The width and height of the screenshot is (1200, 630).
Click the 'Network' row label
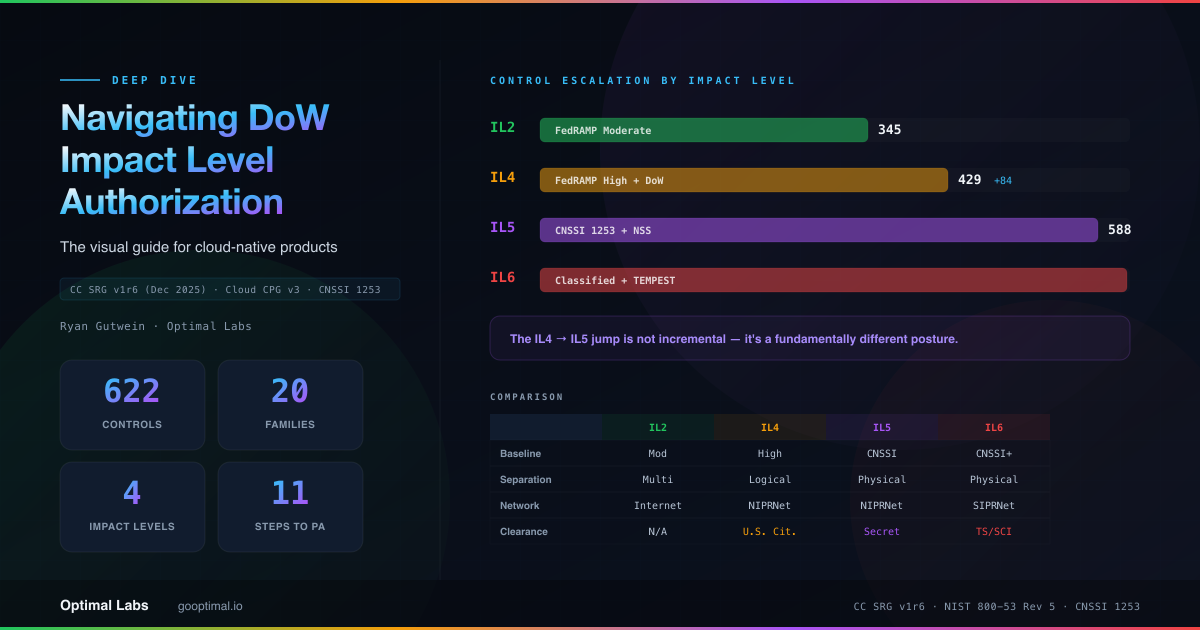click(520, 506)
